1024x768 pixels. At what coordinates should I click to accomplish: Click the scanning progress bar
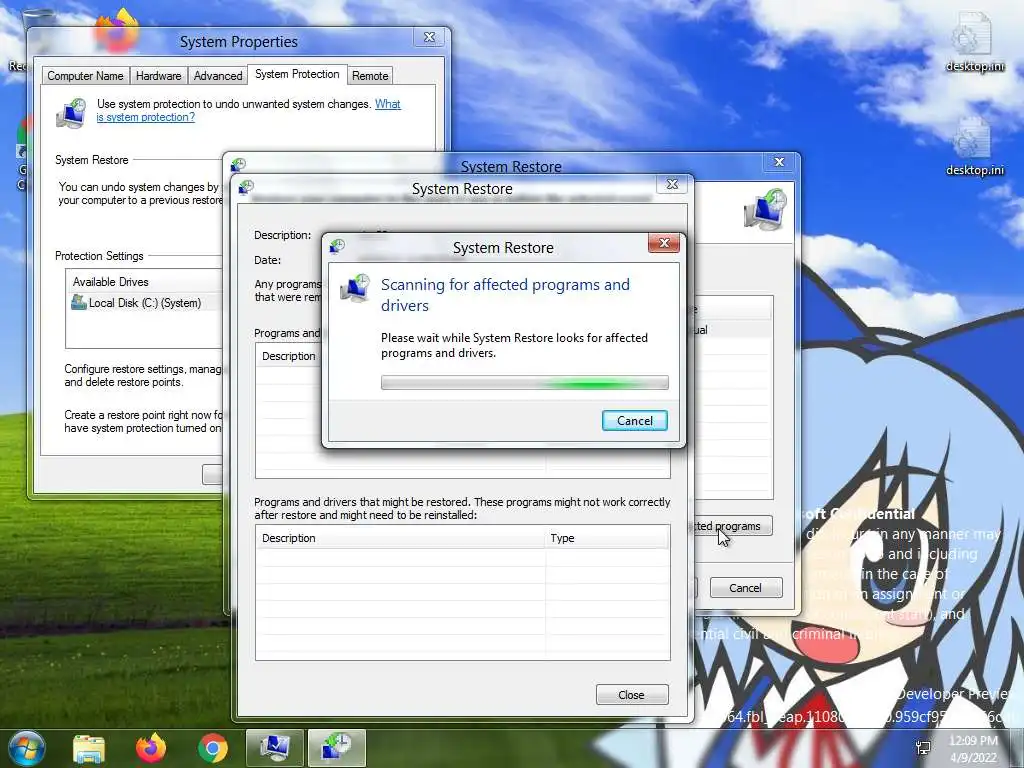(524, 383)
